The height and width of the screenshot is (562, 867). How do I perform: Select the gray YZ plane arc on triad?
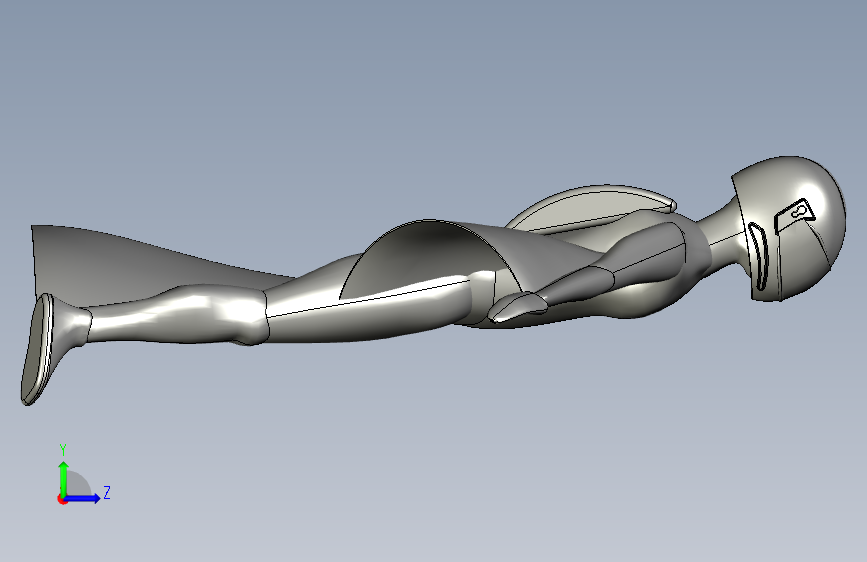coord(78,484)
